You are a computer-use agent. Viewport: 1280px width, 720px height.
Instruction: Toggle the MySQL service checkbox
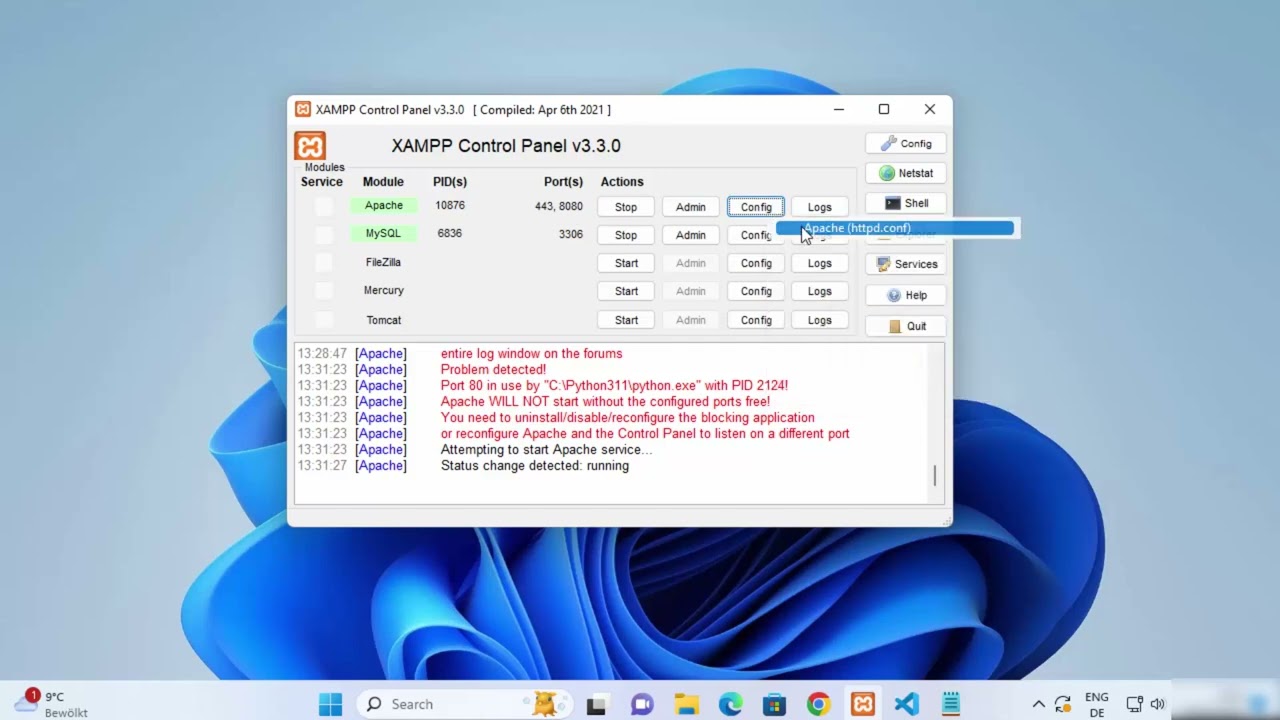[x=323, y=234]
